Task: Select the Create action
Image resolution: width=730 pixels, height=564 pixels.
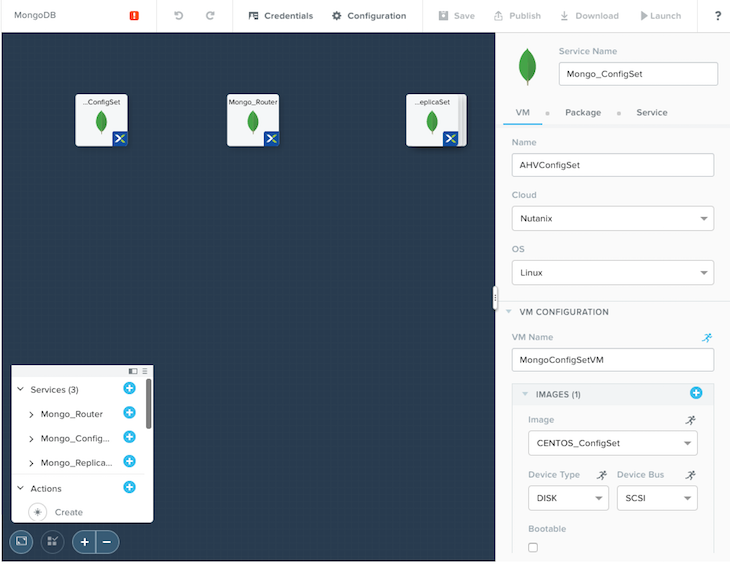Action: (x=69, y=512)
